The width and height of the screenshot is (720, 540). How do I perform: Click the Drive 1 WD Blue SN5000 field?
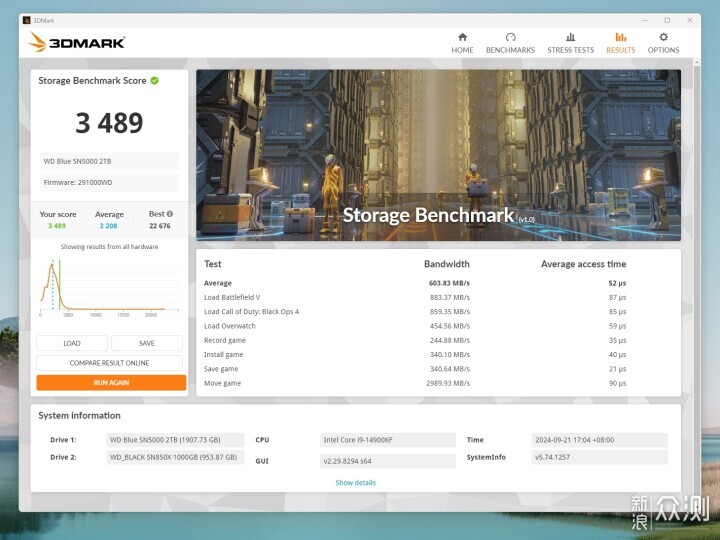point(175,440)
